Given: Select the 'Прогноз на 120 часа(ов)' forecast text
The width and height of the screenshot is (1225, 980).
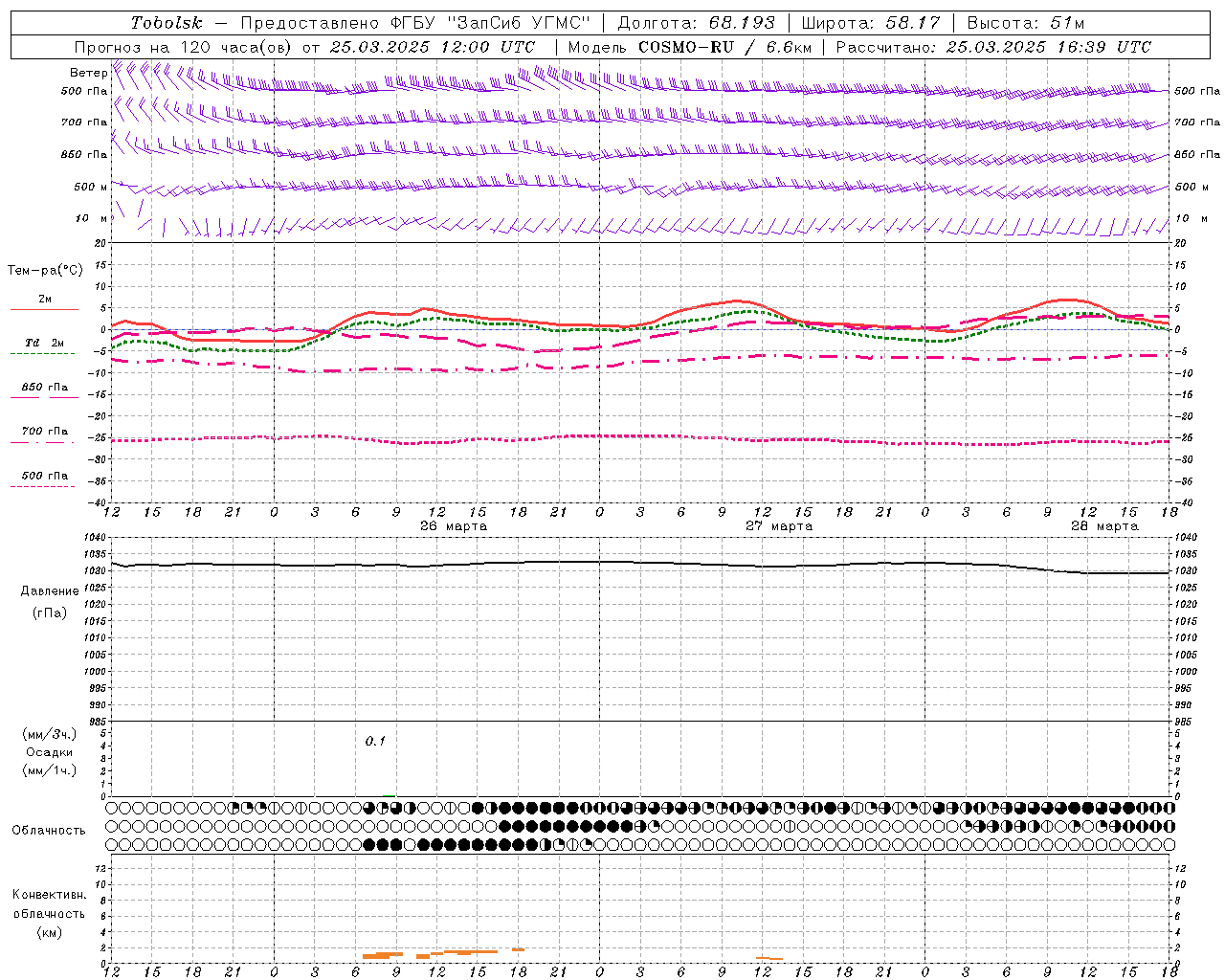Looking at the screenshot, I should click(x=185, y=47).
